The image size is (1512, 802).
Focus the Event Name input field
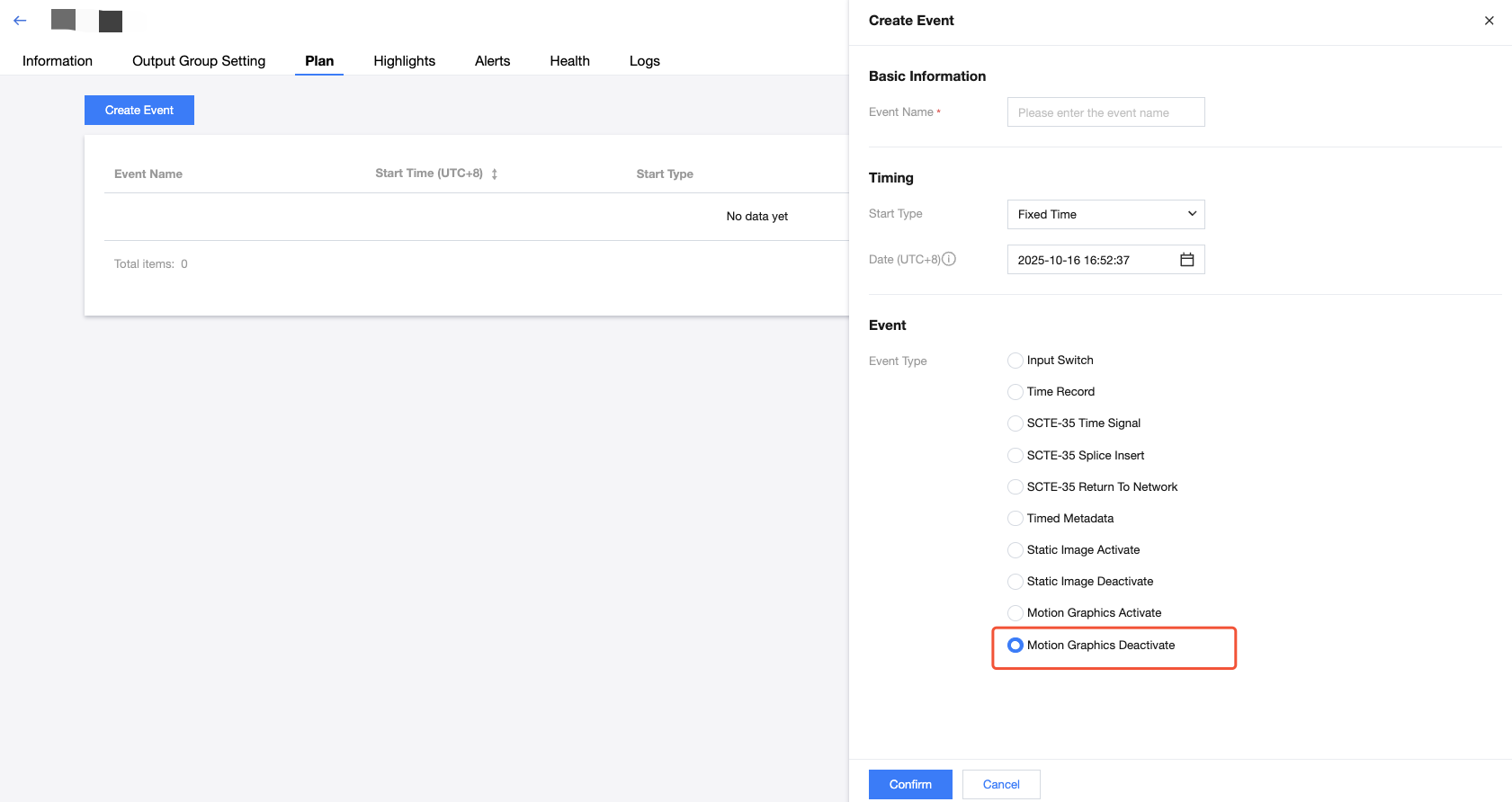coord(1105,112)
